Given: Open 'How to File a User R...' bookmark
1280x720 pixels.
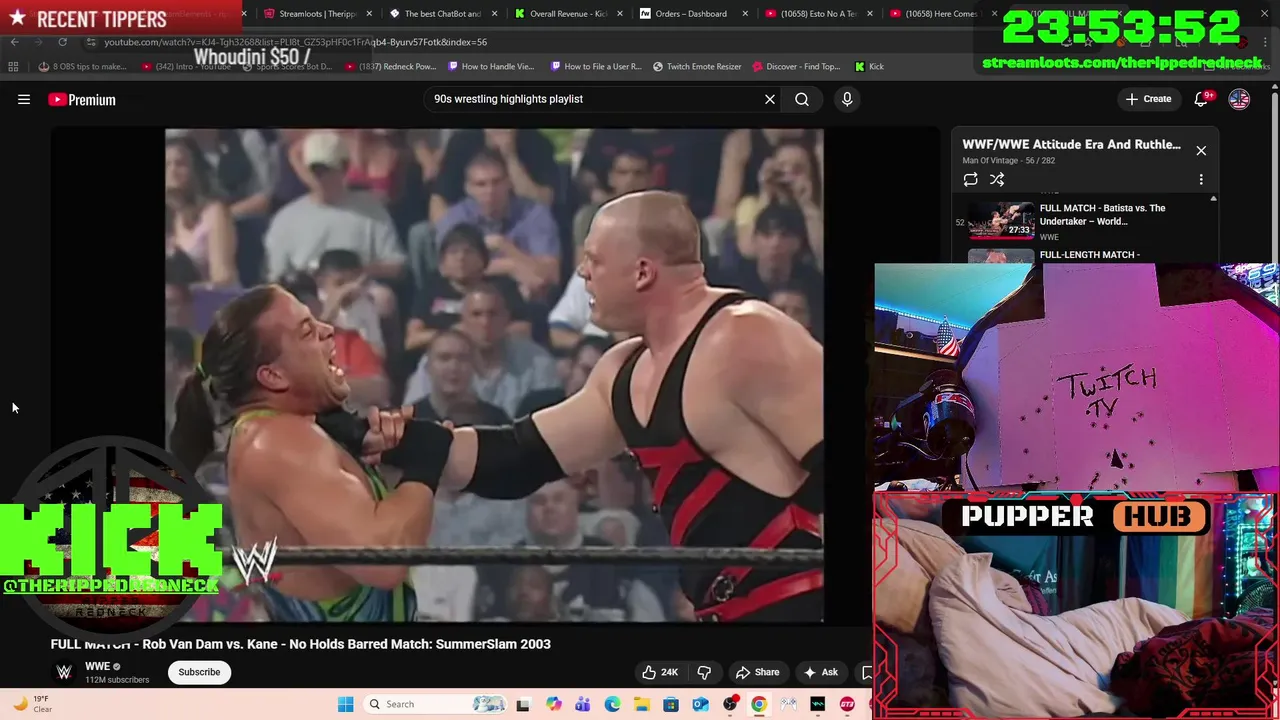Looking at the screenshot, I should [x=596, y=66].
